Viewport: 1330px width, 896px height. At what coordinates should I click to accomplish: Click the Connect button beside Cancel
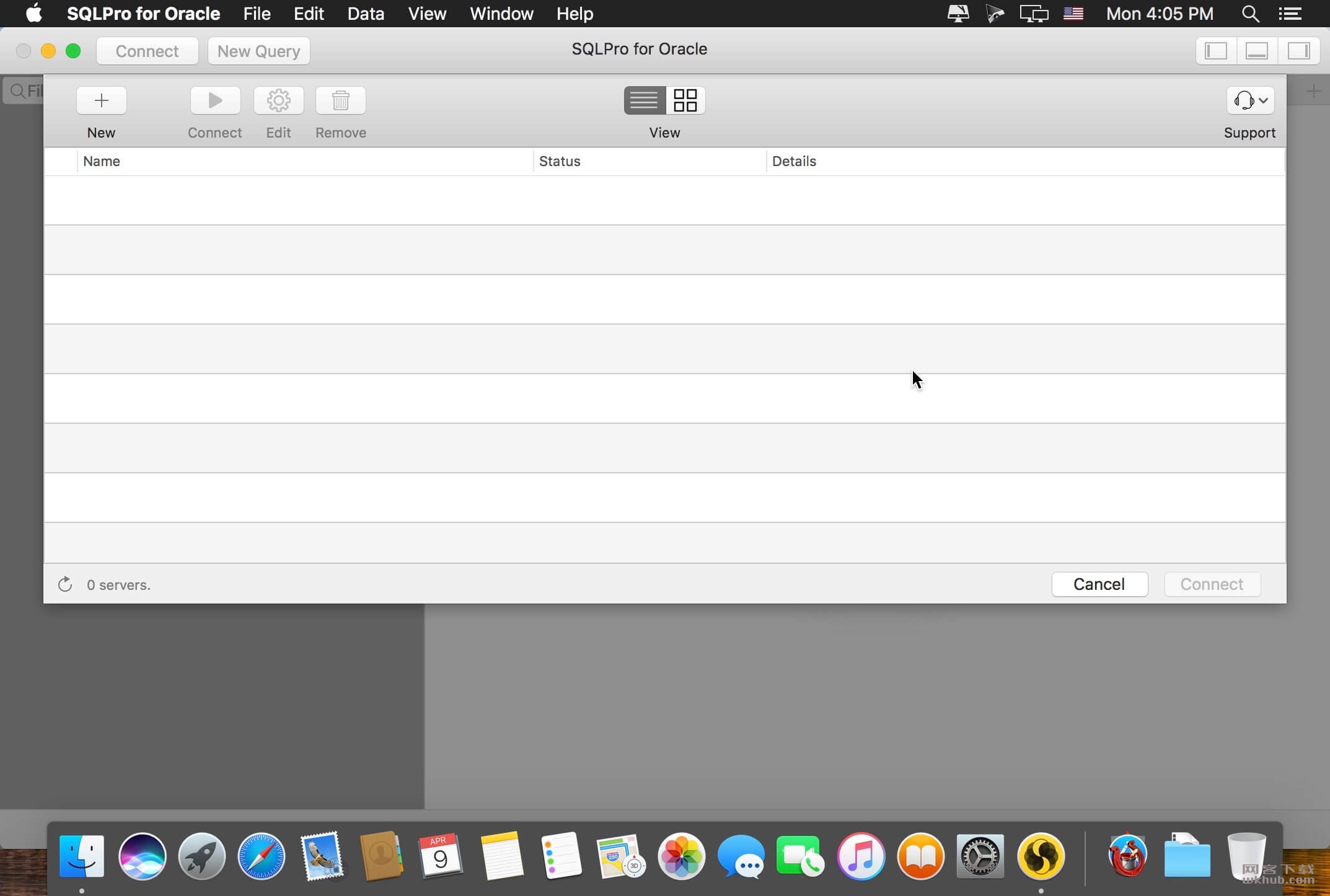(x=1212, y=584)
